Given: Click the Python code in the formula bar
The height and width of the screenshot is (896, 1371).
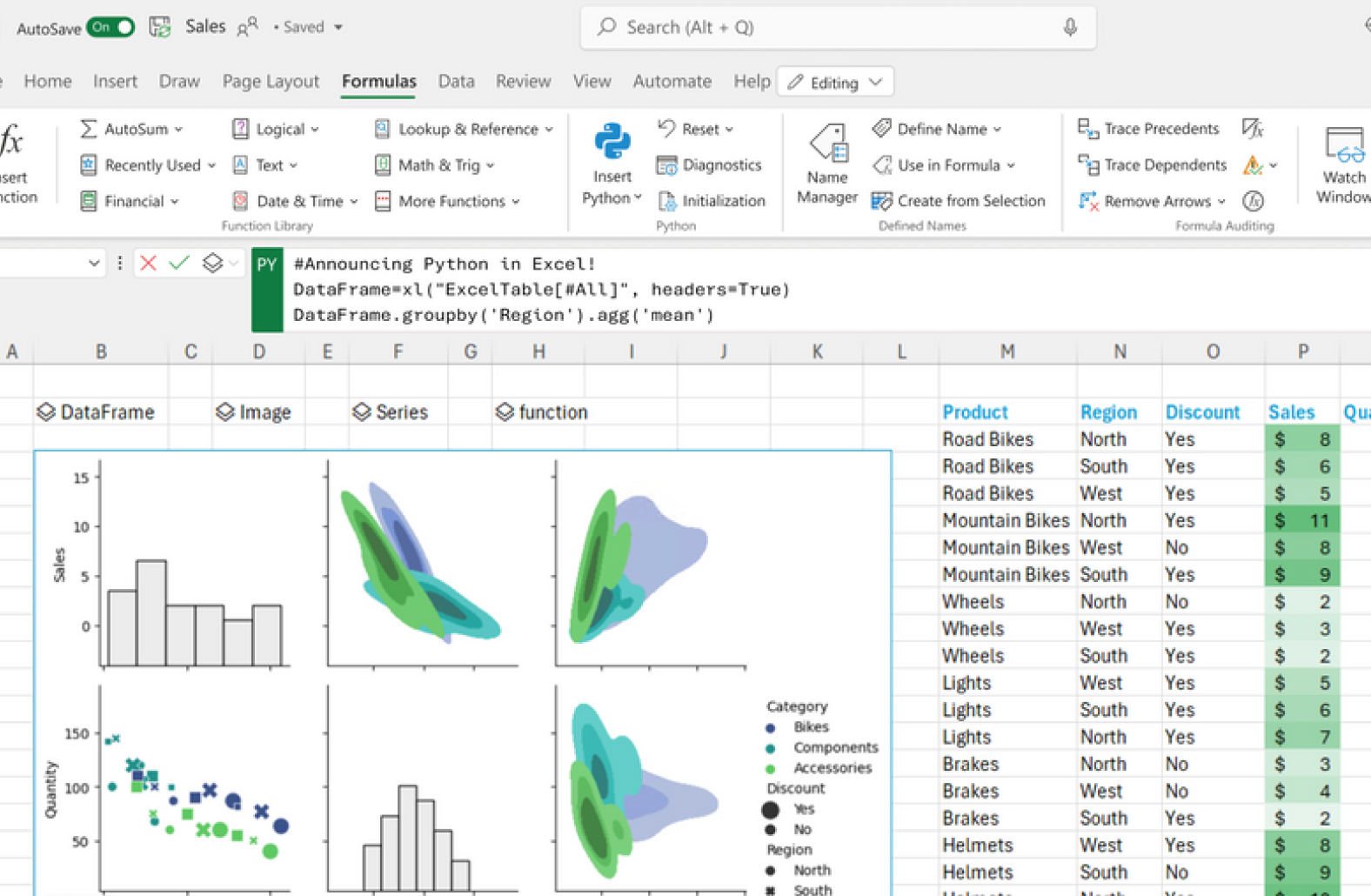Looking at the screenshot, I should click(x=541, y=289).
